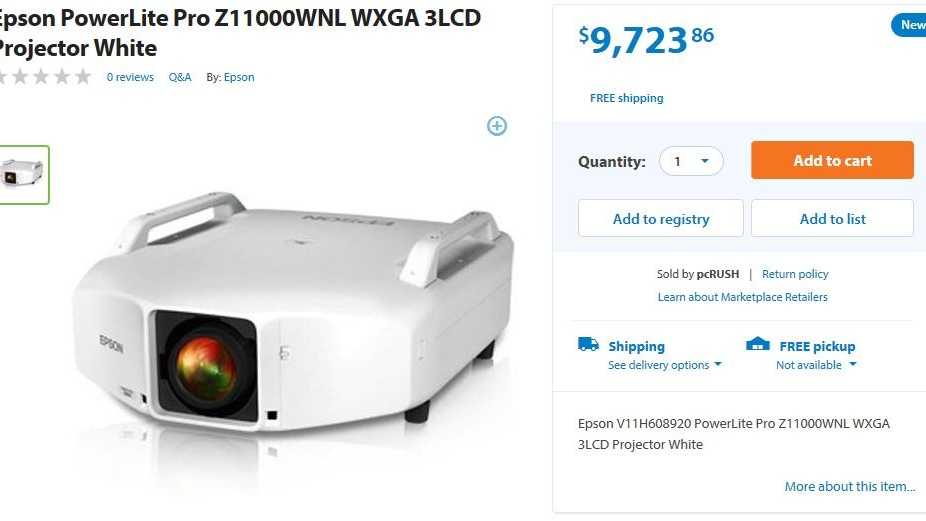The width and height of the screenshot is (926, 521).
Task: Add the projector to cart
Action: click(x=832, y=160)
